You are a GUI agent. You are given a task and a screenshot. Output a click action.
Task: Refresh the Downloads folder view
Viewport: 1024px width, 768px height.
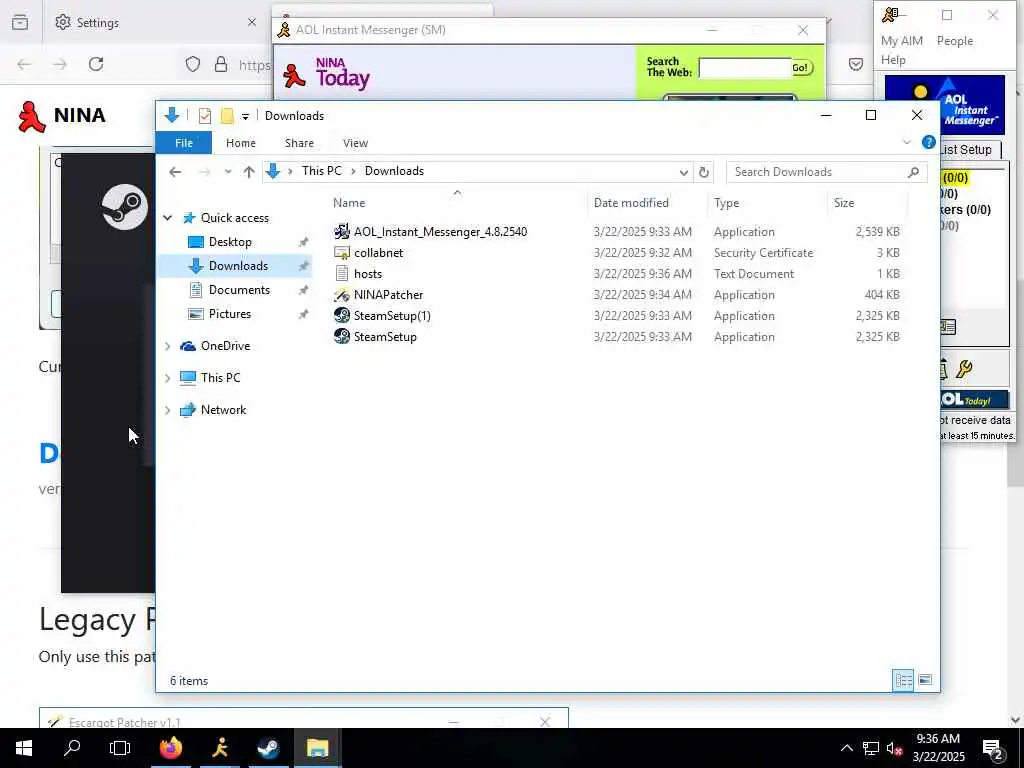point(703,172)
